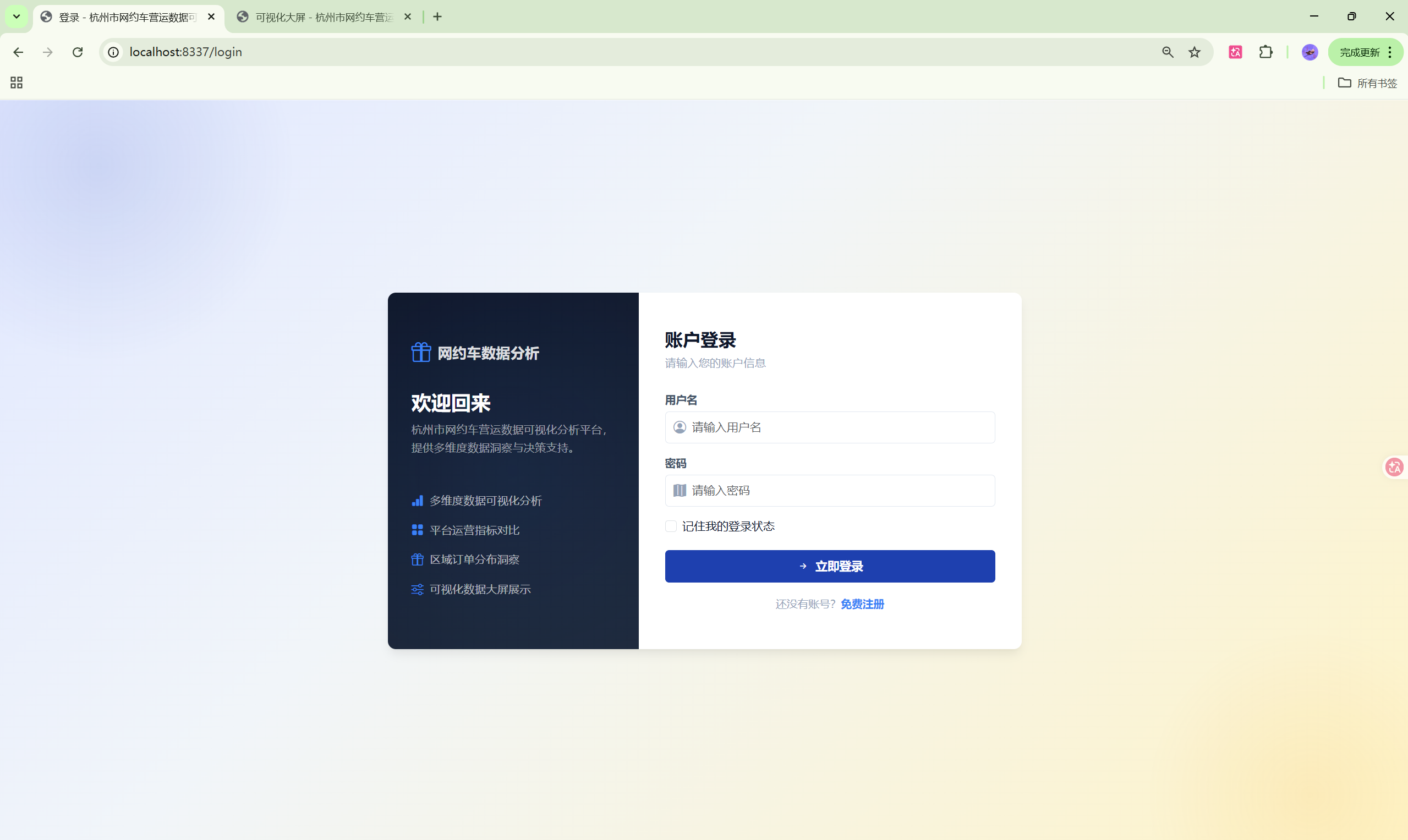Click the zoom search icon in address bar
This screenshot has height=840, width=1408.
tap(1168, 52)
